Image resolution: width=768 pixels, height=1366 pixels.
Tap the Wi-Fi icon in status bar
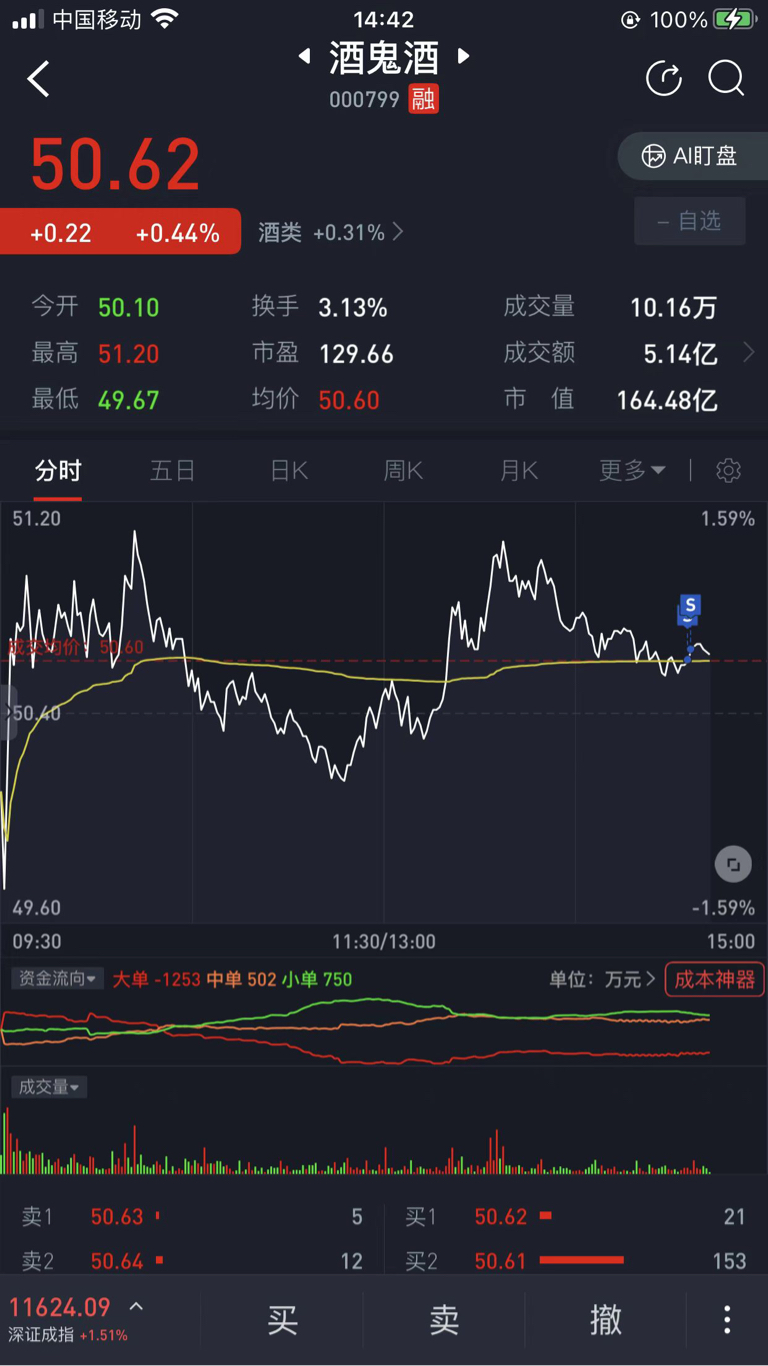point(165,19)
